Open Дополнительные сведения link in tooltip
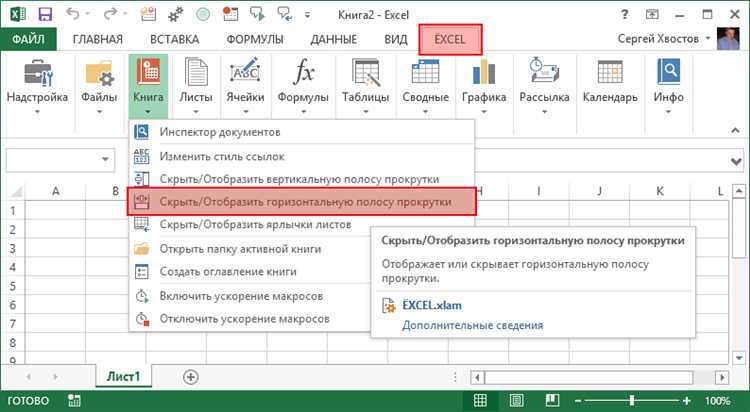 [472, 325]
